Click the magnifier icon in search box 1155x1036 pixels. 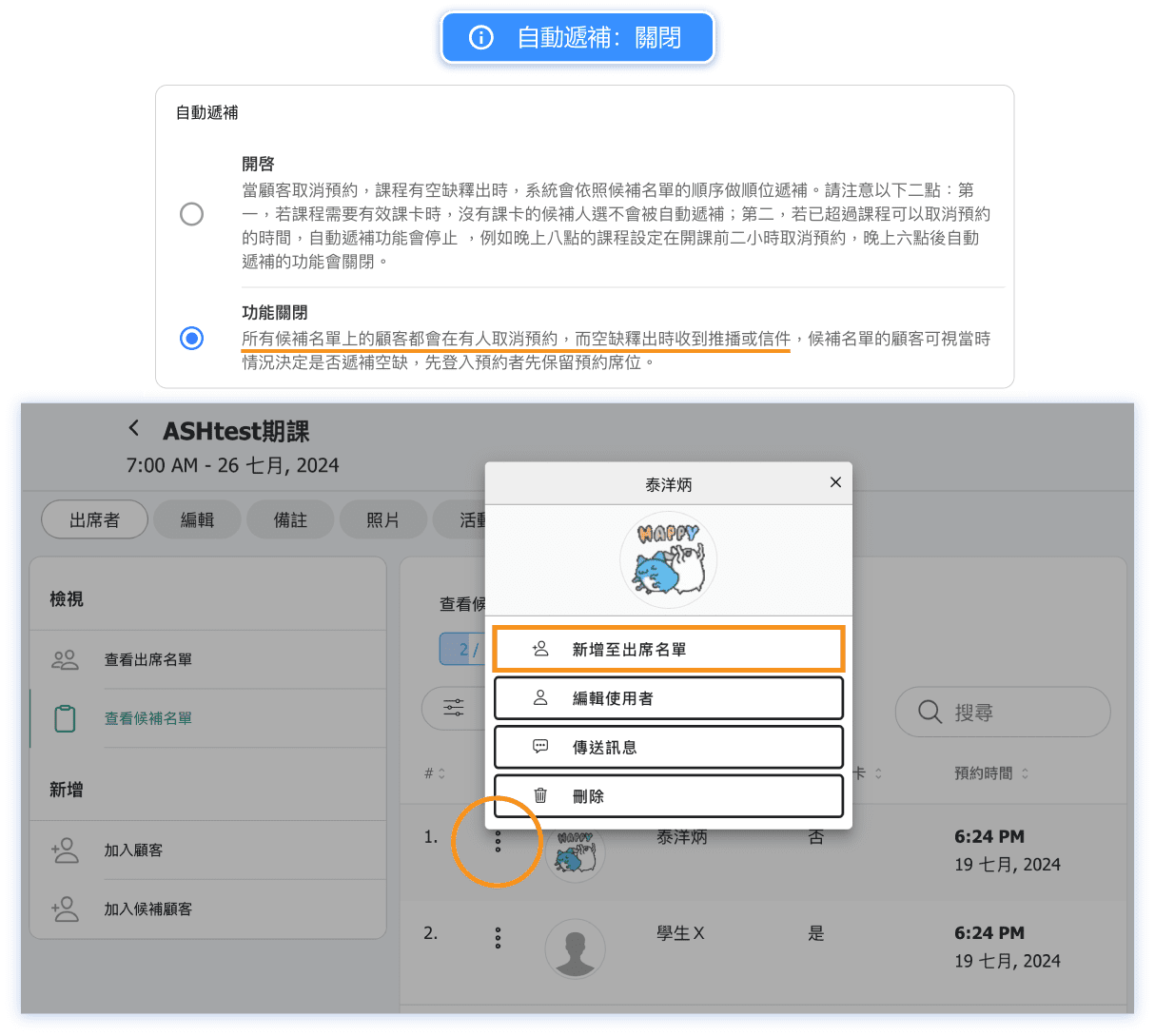tap(930, 712)
